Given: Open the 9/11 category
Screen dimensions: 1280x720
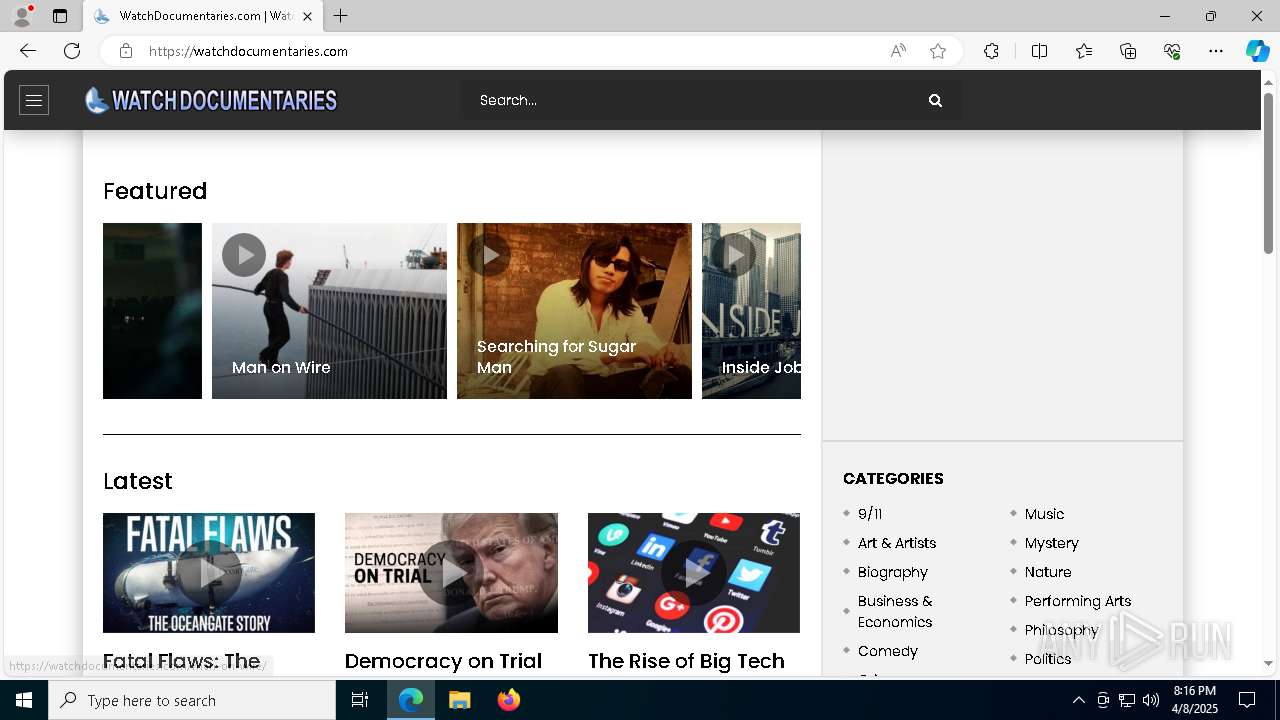Looking at the screenshot, I should pyautogui.click(x=870, y=514).
